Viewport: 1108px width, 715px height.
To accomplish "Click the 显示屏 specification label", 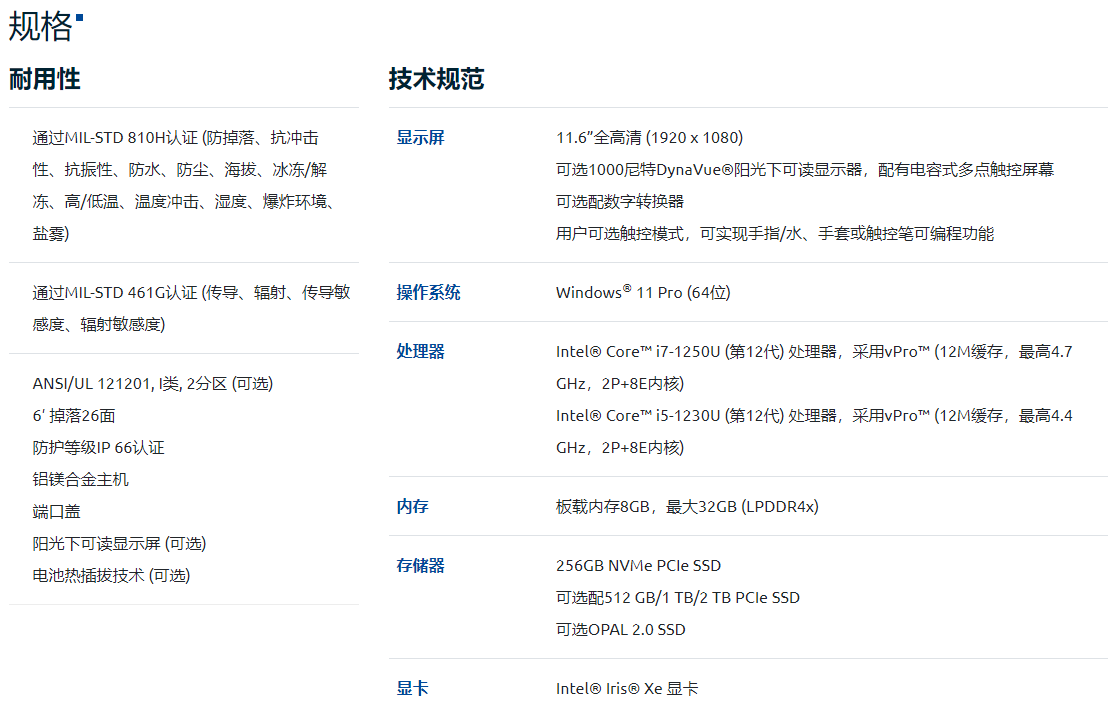I will click(x=420, y=138).
